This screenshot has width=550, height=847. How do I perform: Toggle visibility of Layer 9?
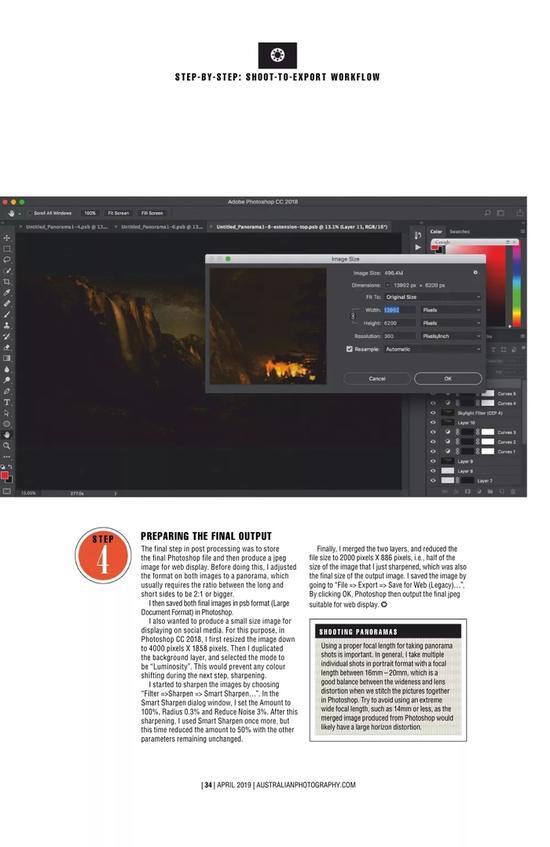coord(433,461)
